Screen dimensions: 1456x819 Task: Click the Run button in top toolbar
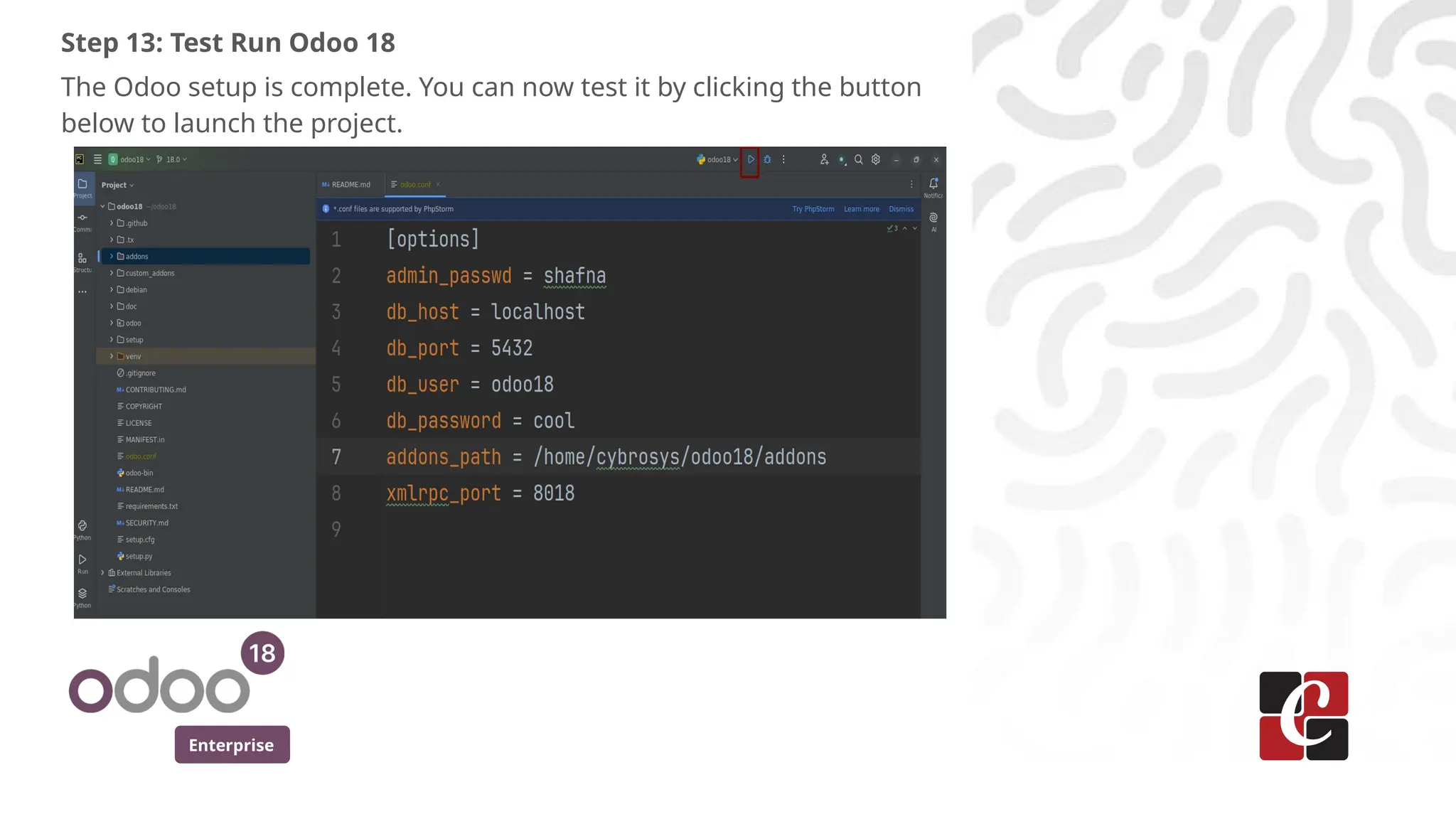pyautogui.click(x=750, y=160)
